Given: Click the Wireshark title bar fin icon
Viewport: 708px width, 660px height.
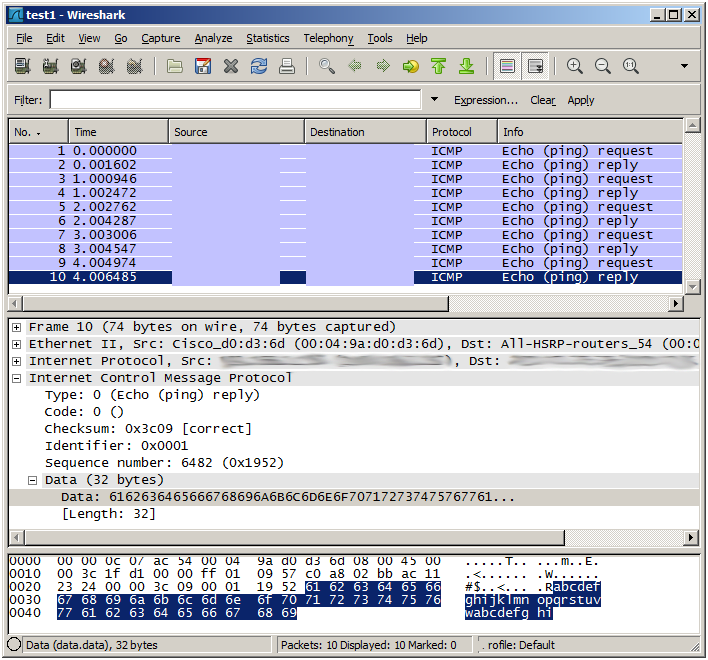Looking at the screenshot, I should click(16, 15).
